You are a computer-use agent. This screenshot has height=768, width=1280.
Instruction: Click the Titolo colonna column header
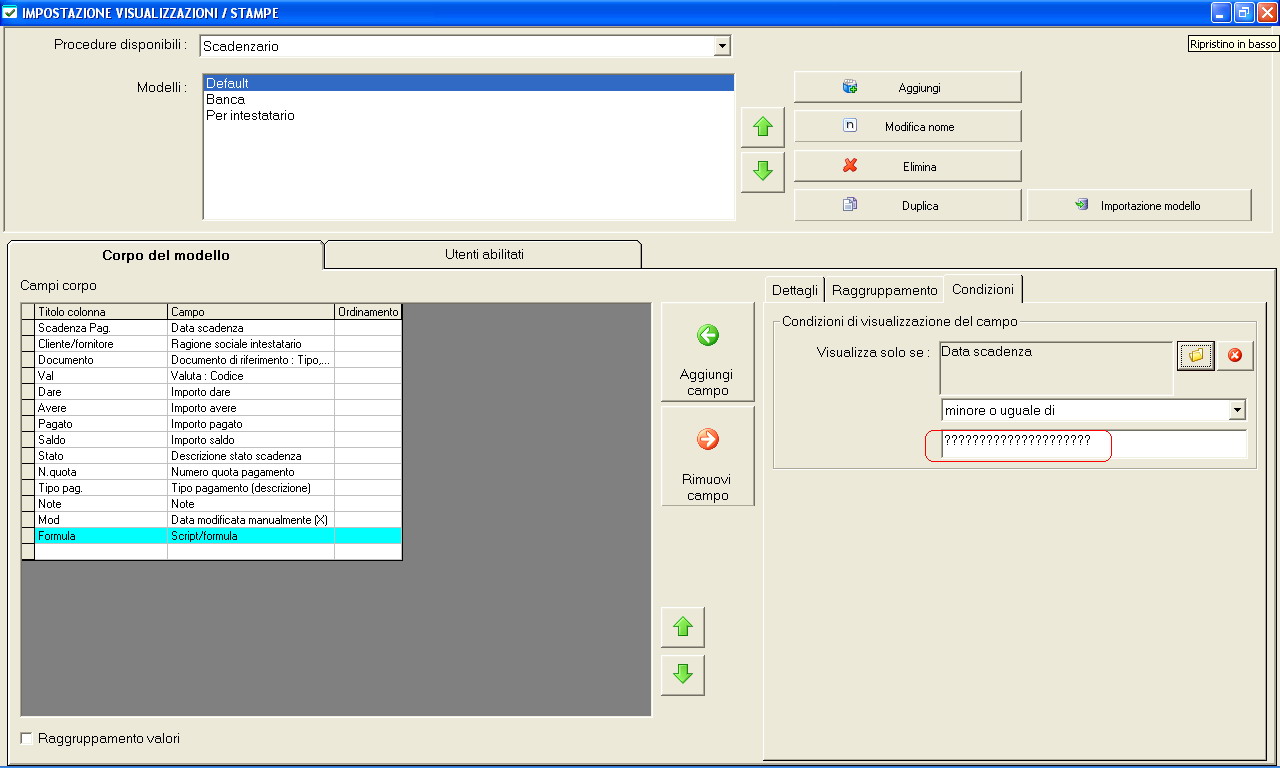pos(101,312)
